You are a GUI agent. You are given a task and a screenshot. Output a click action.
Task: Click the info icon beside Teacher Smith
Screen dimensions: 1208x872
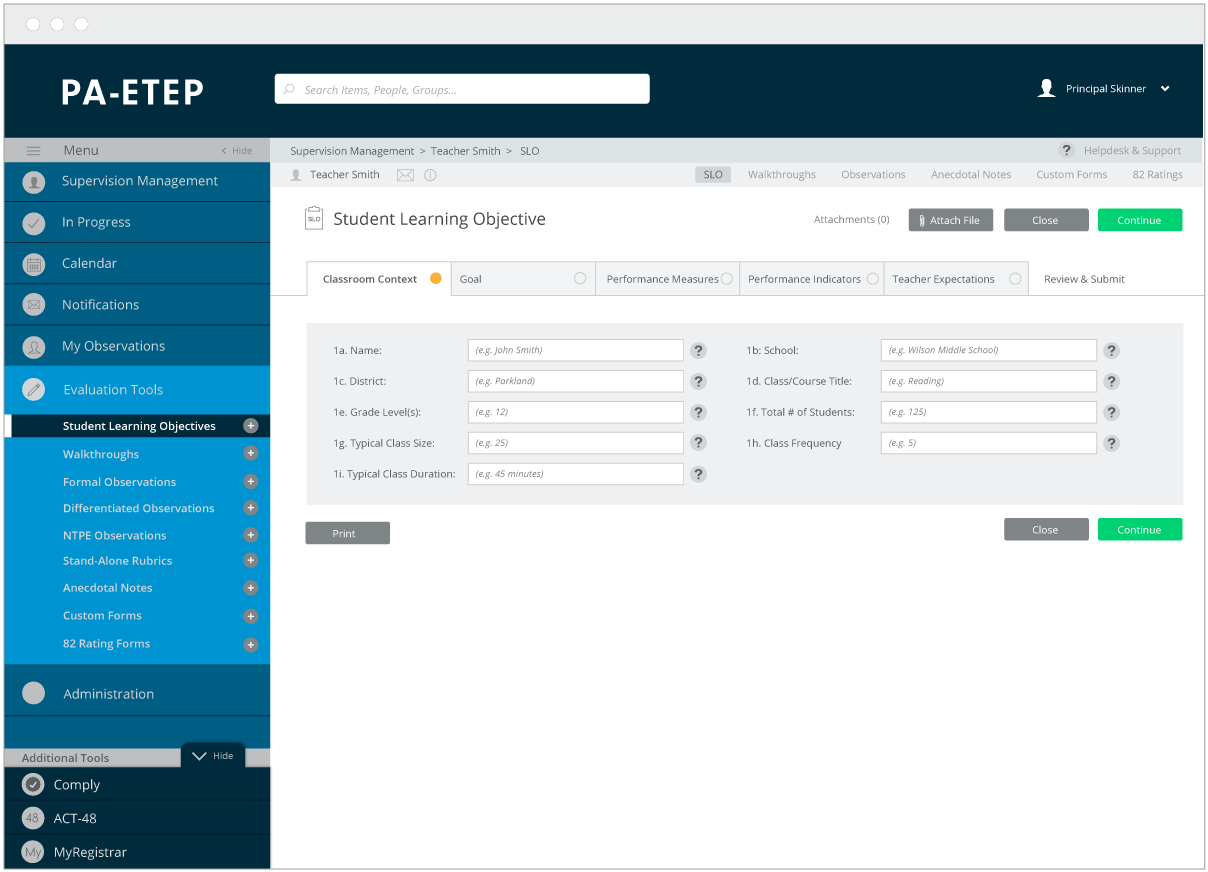pos(430,175)
